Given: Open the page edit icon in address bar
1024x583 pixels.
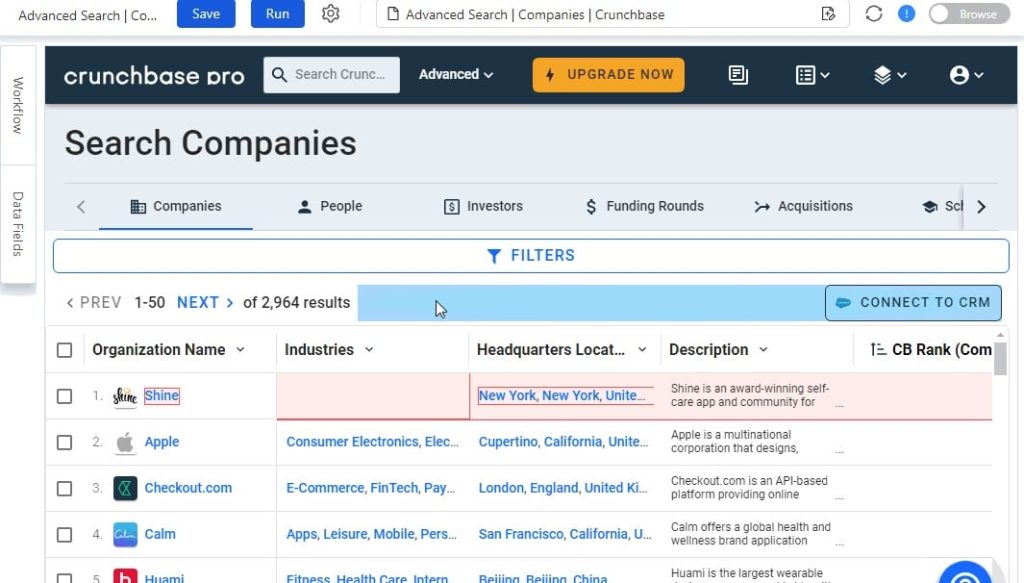Looking at the screenshot, I should point(828,14).
